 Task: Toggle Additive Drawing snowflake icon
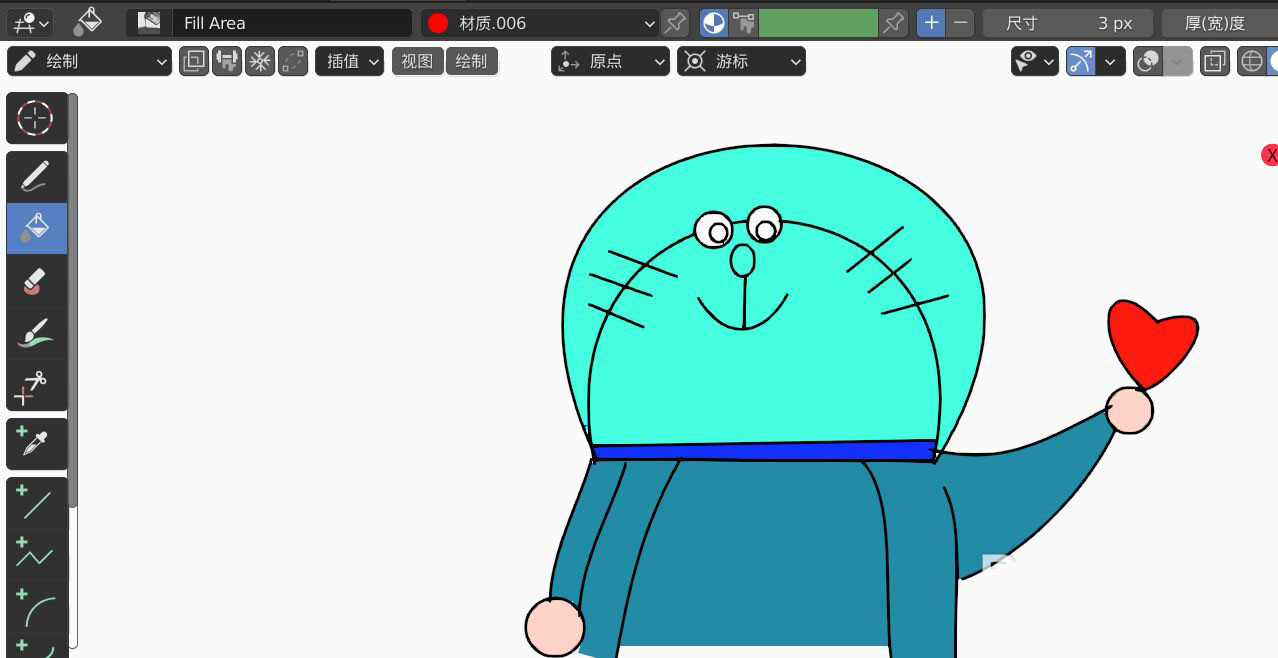260,62
